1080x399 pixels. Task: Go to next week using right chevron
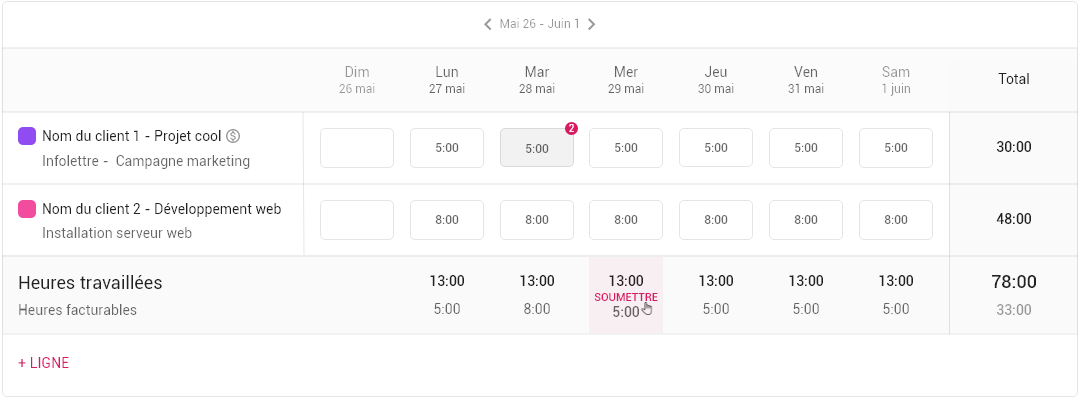coord(591,24)
